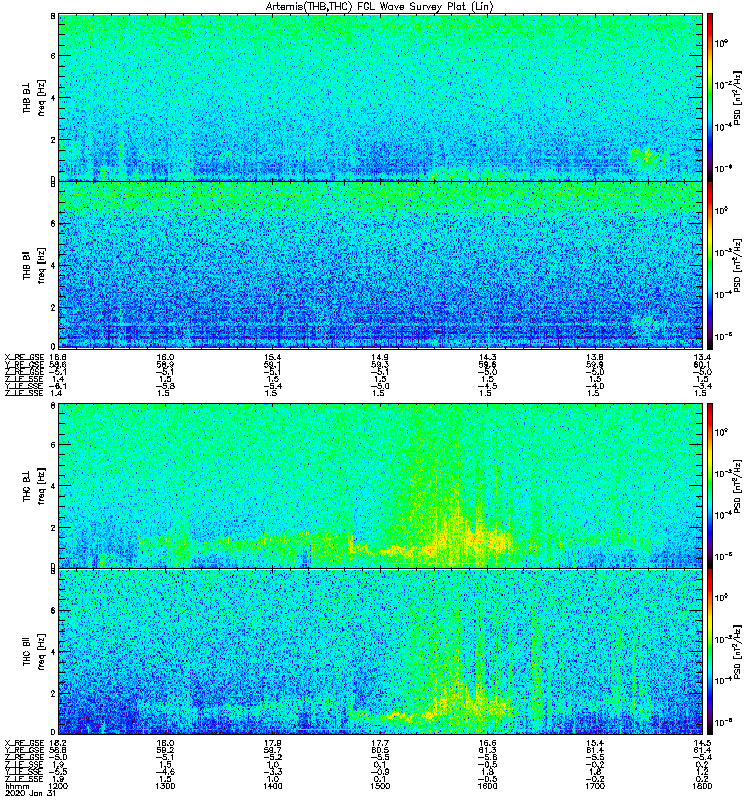This screenshot has height=800, width=750.
Task: Click the THC X_RE_GSE value 18.2
Action: pos(58,743)
